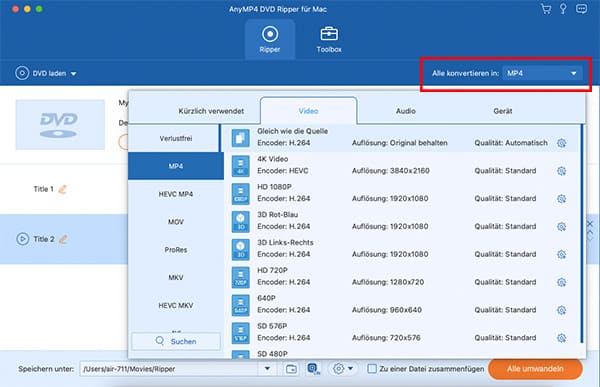Select the Gleich wie die Quelle preset icon
This screenshot has width=600, height=387.
pyautogui.click(x=241, y=138)
